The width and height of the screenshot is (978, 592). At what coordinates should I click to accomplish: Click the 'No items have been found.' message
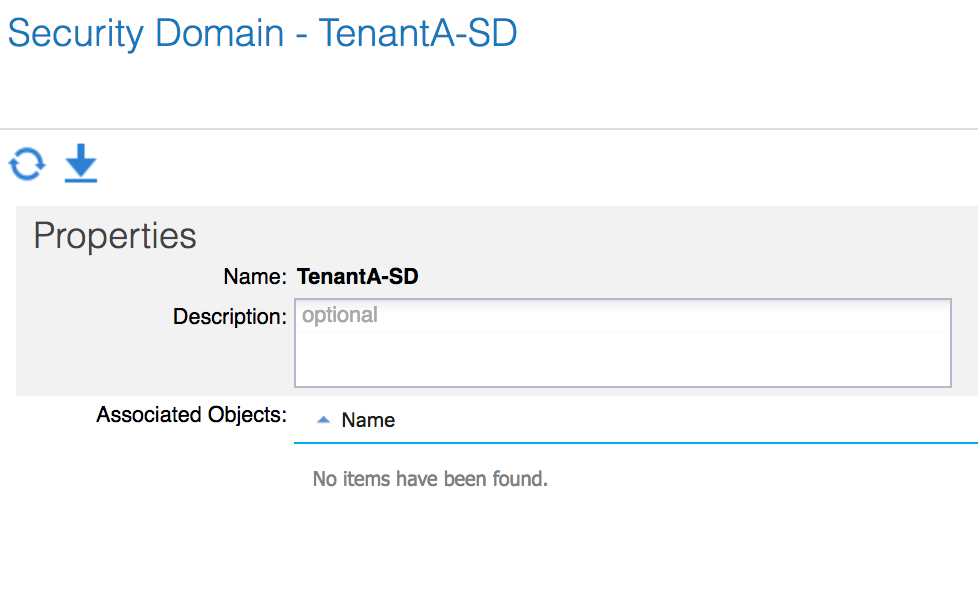(430, 479)
